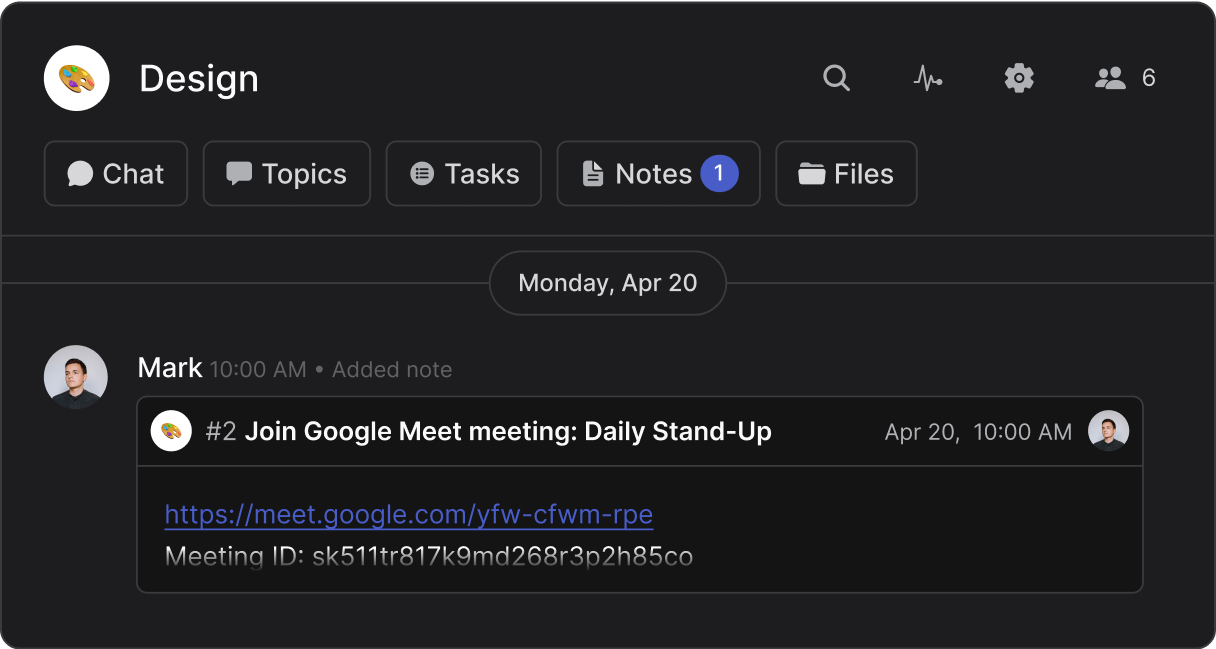Image resolution: width=1216 pixels, height=649 pixels.
Task: Select the Meeting ID text in the note
Action: tap(428, 556)
